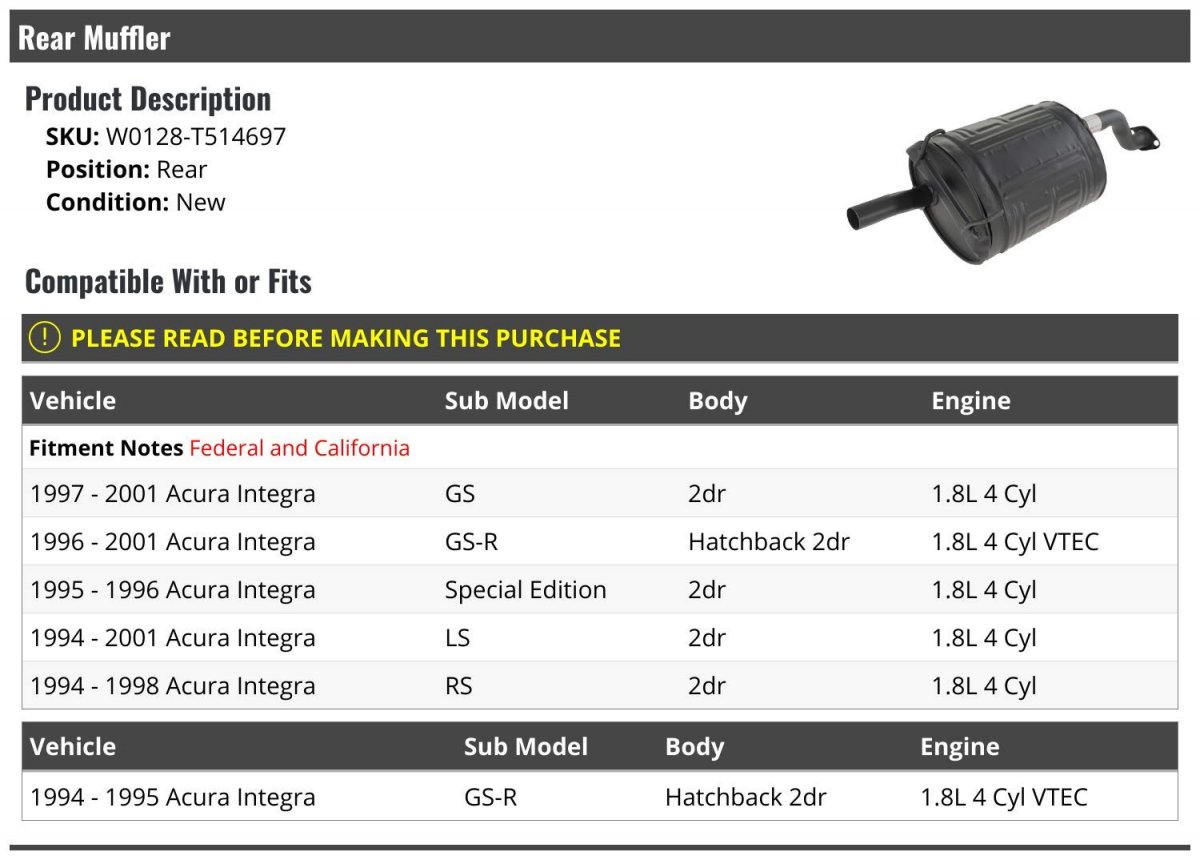Image resolution: width=1200 pixels, height=860 pixels.
Task: Select the 1.8L 4 Cyl VTEC cell for 1996 - 2001
Action: 1015,542
